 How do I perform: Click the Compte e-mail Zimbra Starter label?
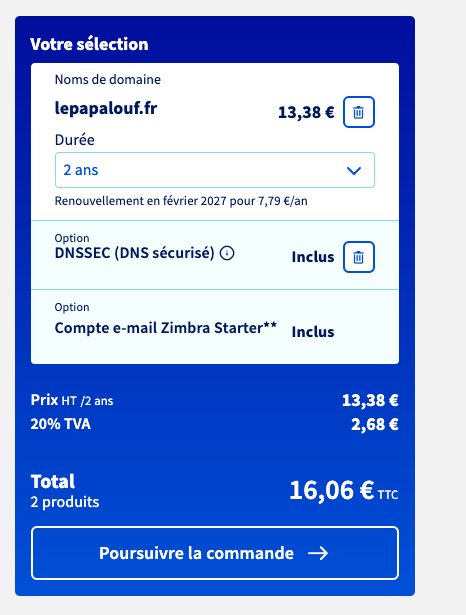(x=166, y=328)
